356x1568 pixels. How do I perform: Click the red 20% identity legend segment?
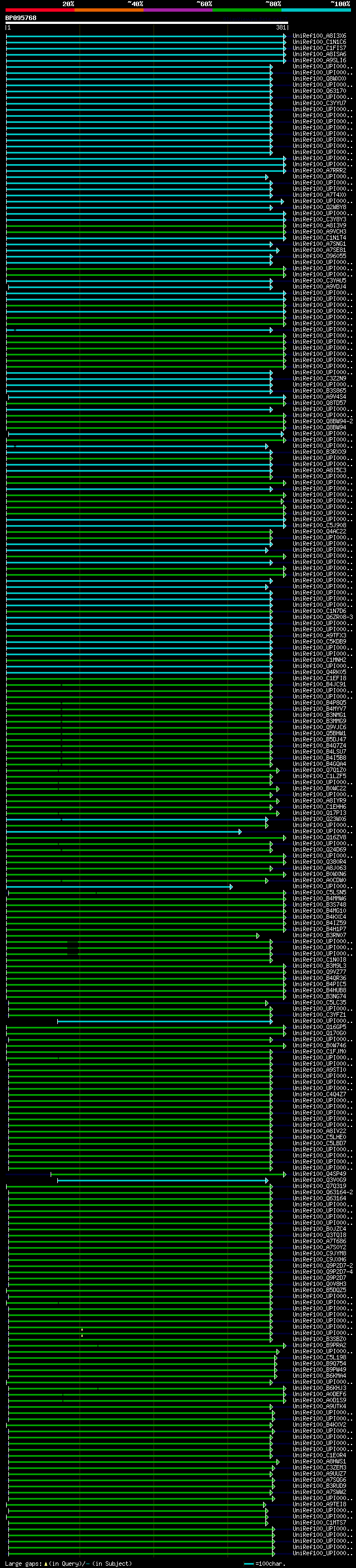pyautogui.click(x=40, y=10)
